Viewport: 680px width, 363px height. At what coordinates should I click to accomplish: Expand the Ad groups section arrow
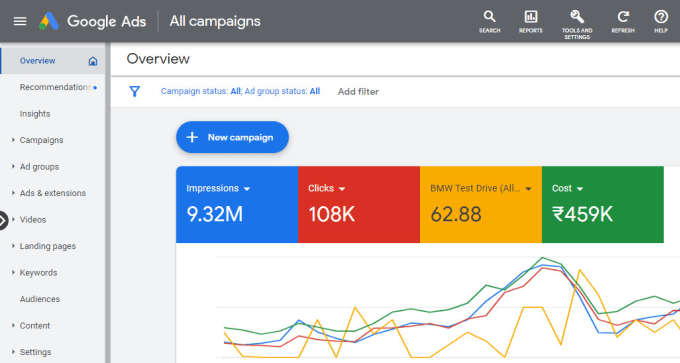[13, 166]
